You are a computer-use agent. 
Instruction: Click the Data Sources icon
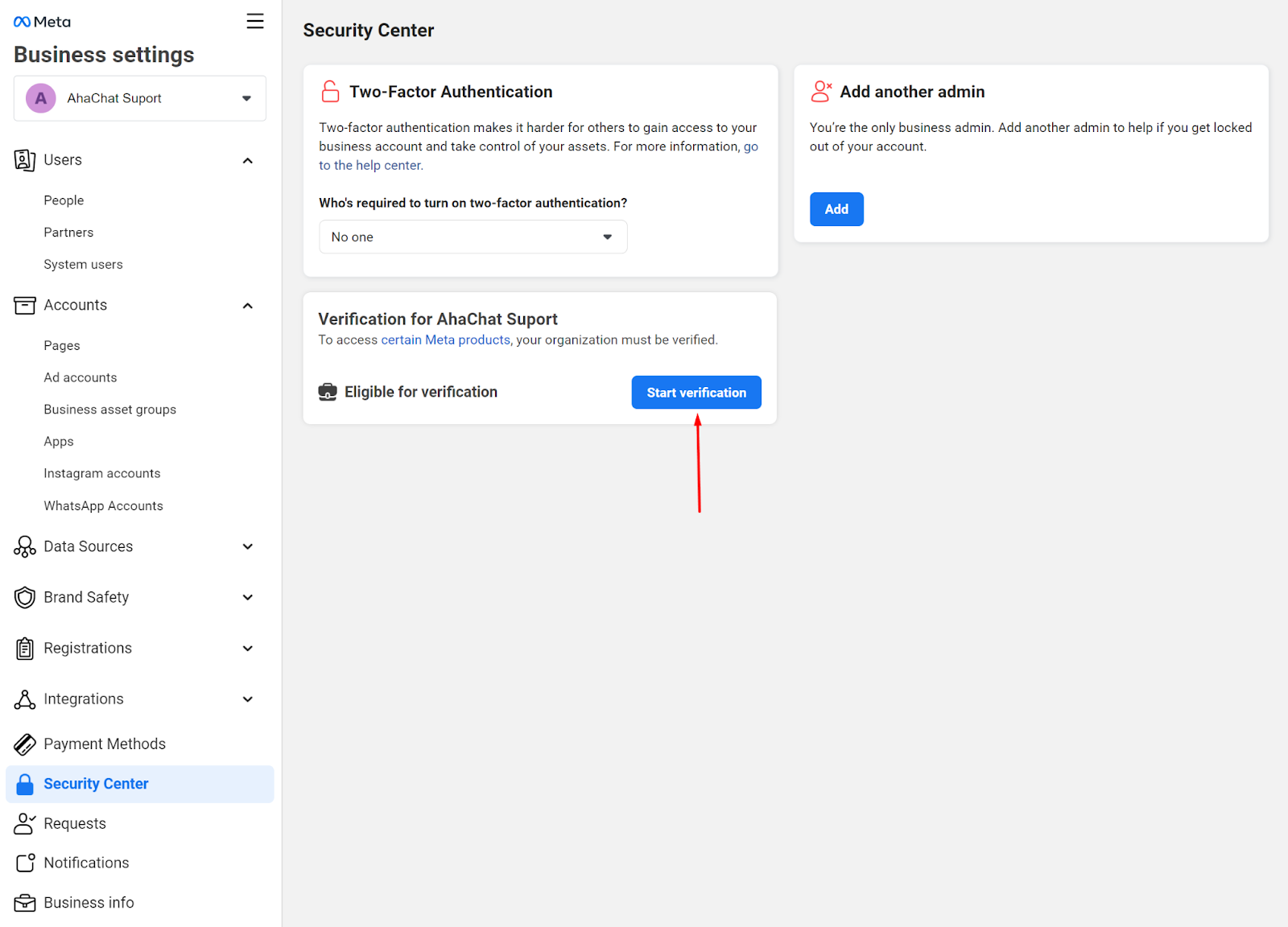point(25,547)
